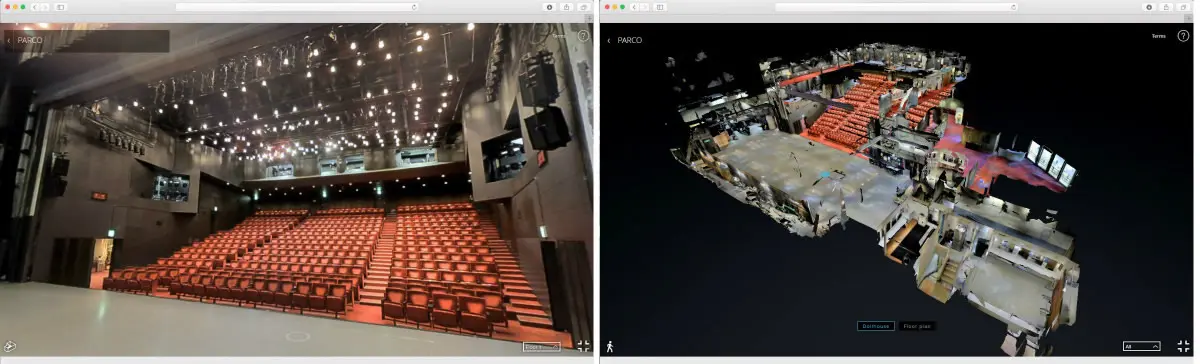
Task: Toggle sidebar in the left Safari window
Action: point(60,7)
